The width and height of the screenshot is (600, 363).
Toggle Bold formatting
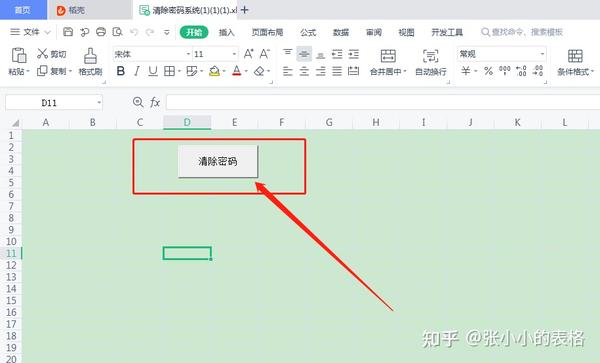point(121,71)
